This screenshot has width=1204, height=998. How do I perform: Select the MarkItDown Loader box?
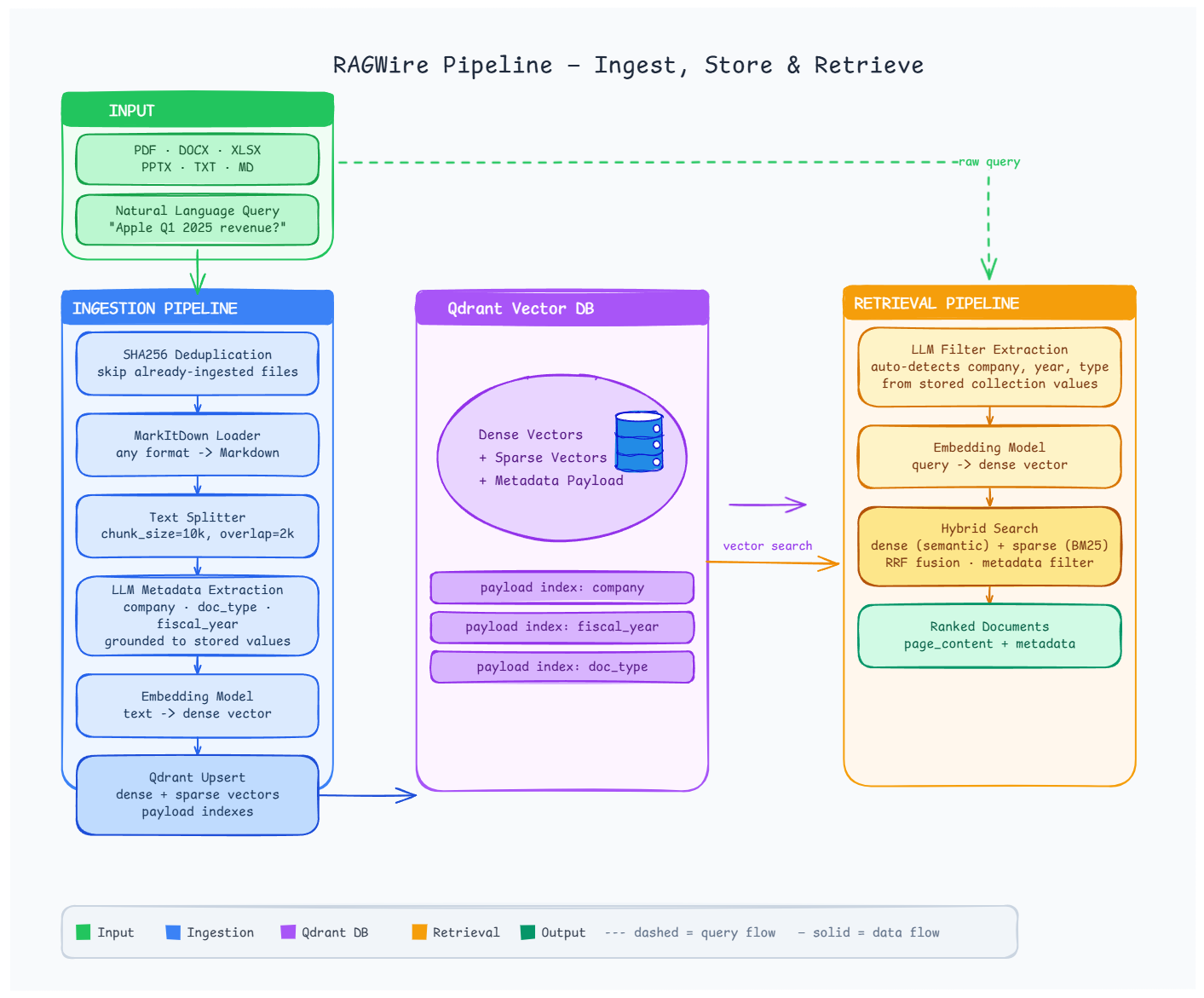198,445
